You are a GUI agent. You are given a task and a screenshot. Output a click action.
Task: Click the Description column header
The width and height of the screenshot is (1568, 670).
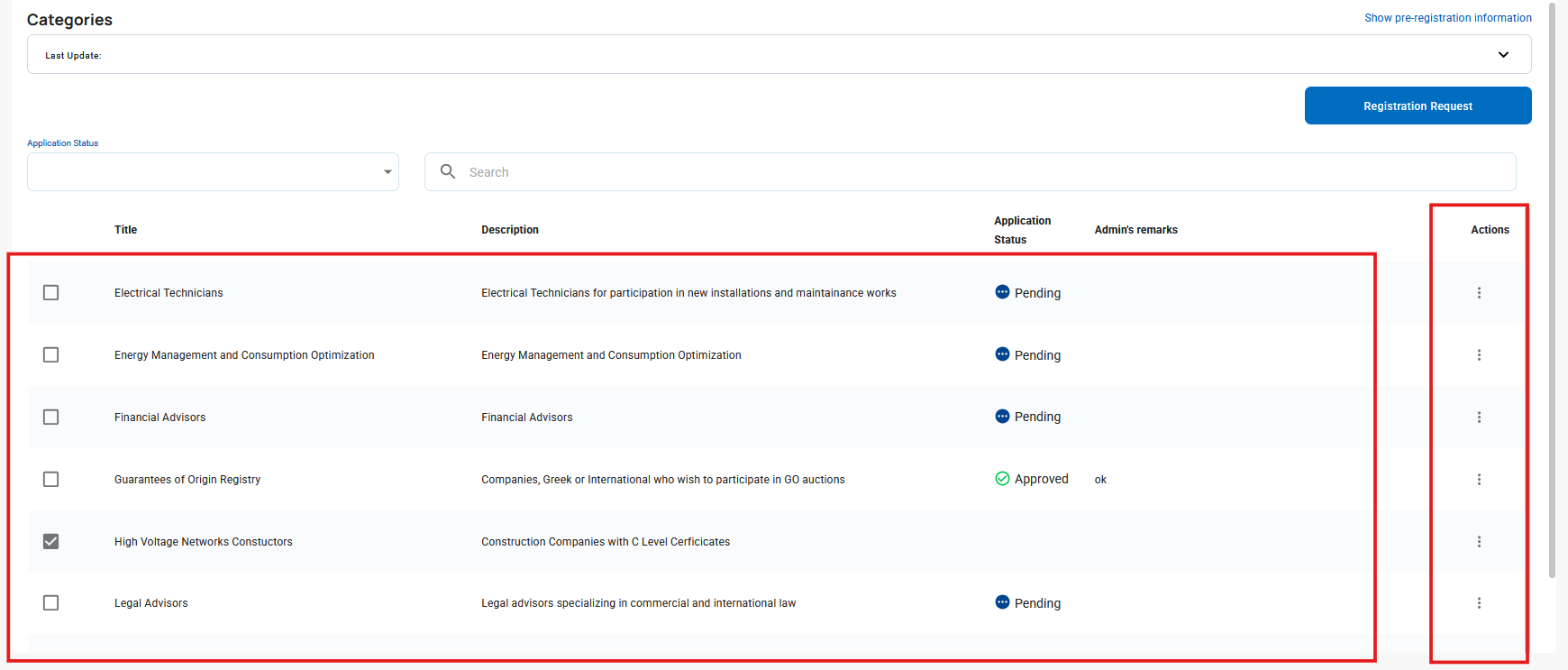click(x=510, y=230)
